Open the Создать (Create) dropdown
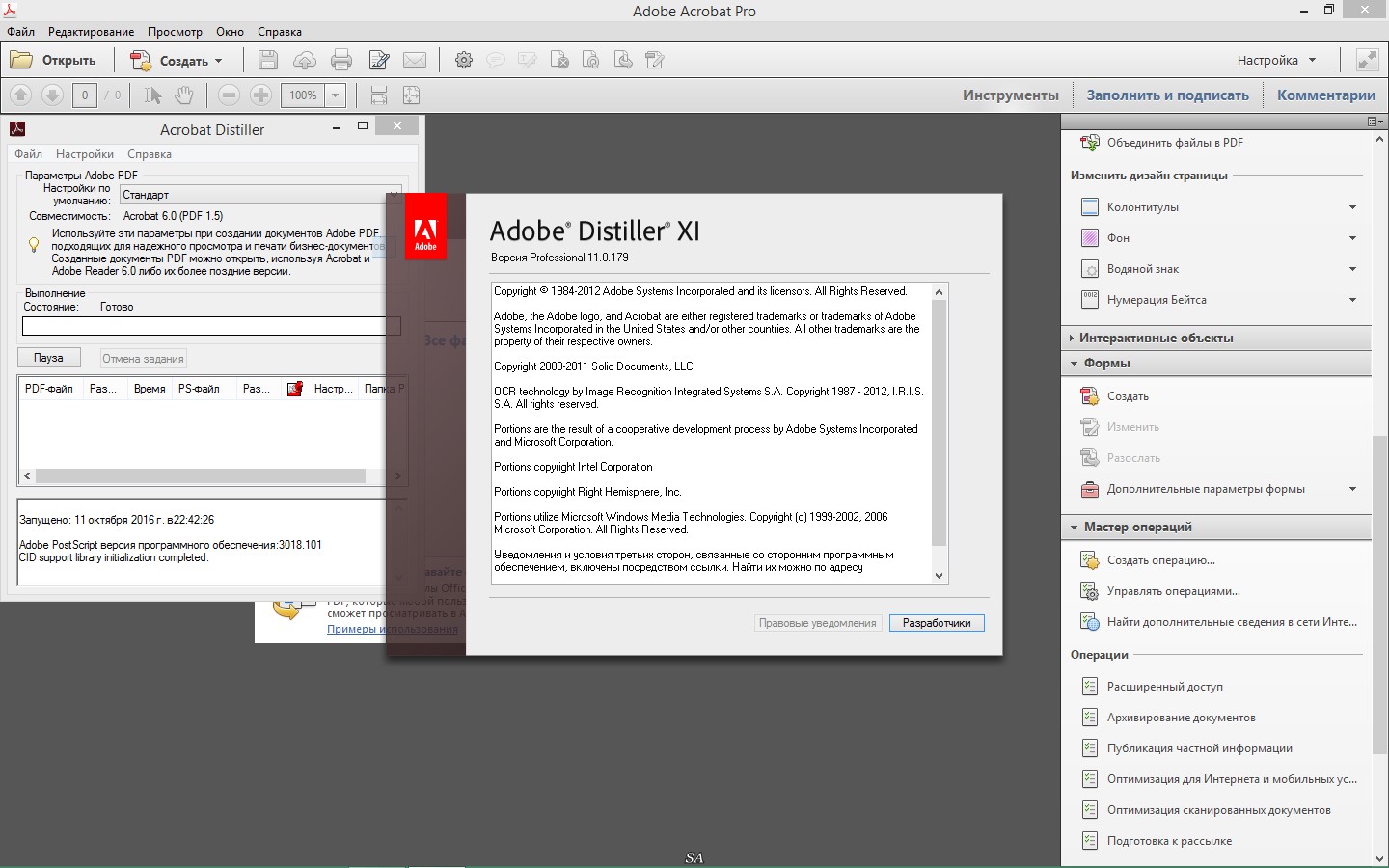1389x868 pixels. tap(177, 60)
